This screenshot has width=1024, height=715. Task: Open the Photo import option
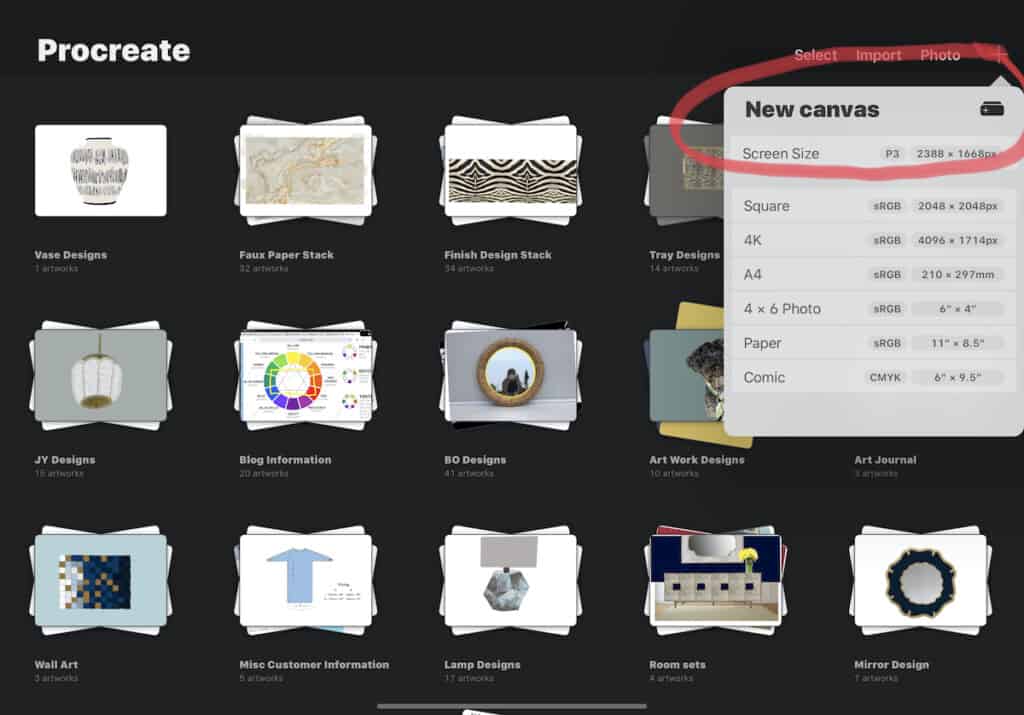[x=940, y=55]
